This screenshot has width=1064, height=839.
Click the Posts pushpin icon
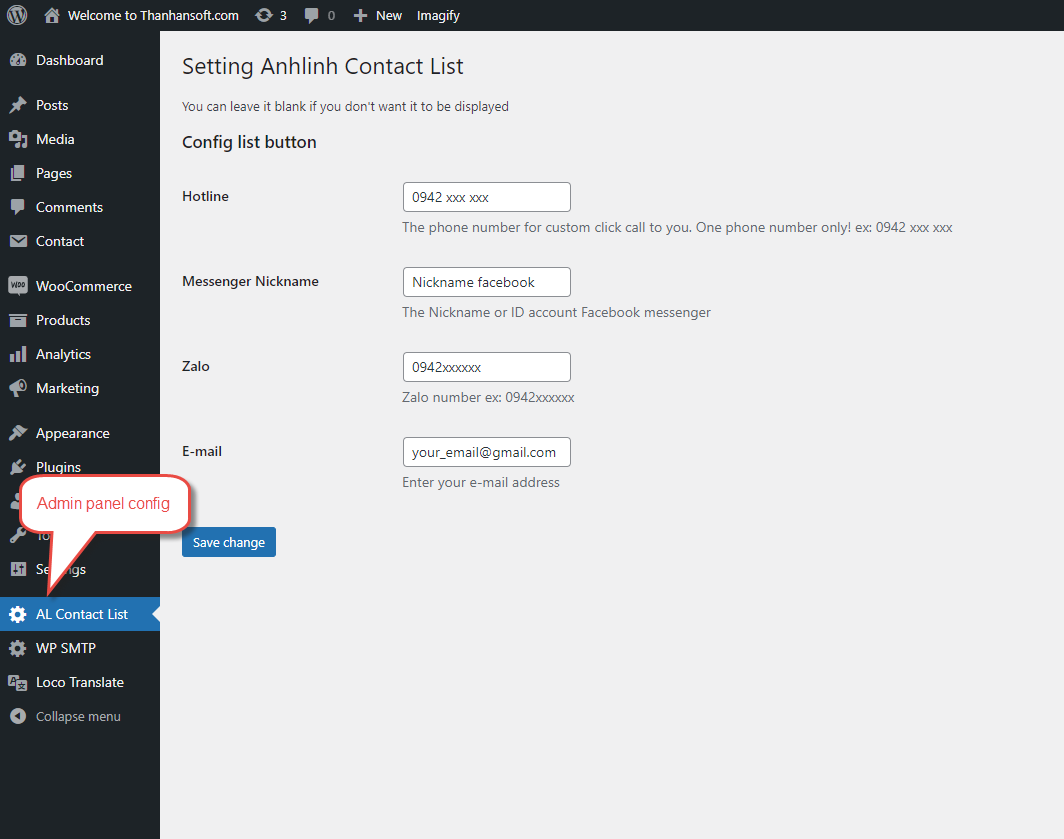point(18,105)
